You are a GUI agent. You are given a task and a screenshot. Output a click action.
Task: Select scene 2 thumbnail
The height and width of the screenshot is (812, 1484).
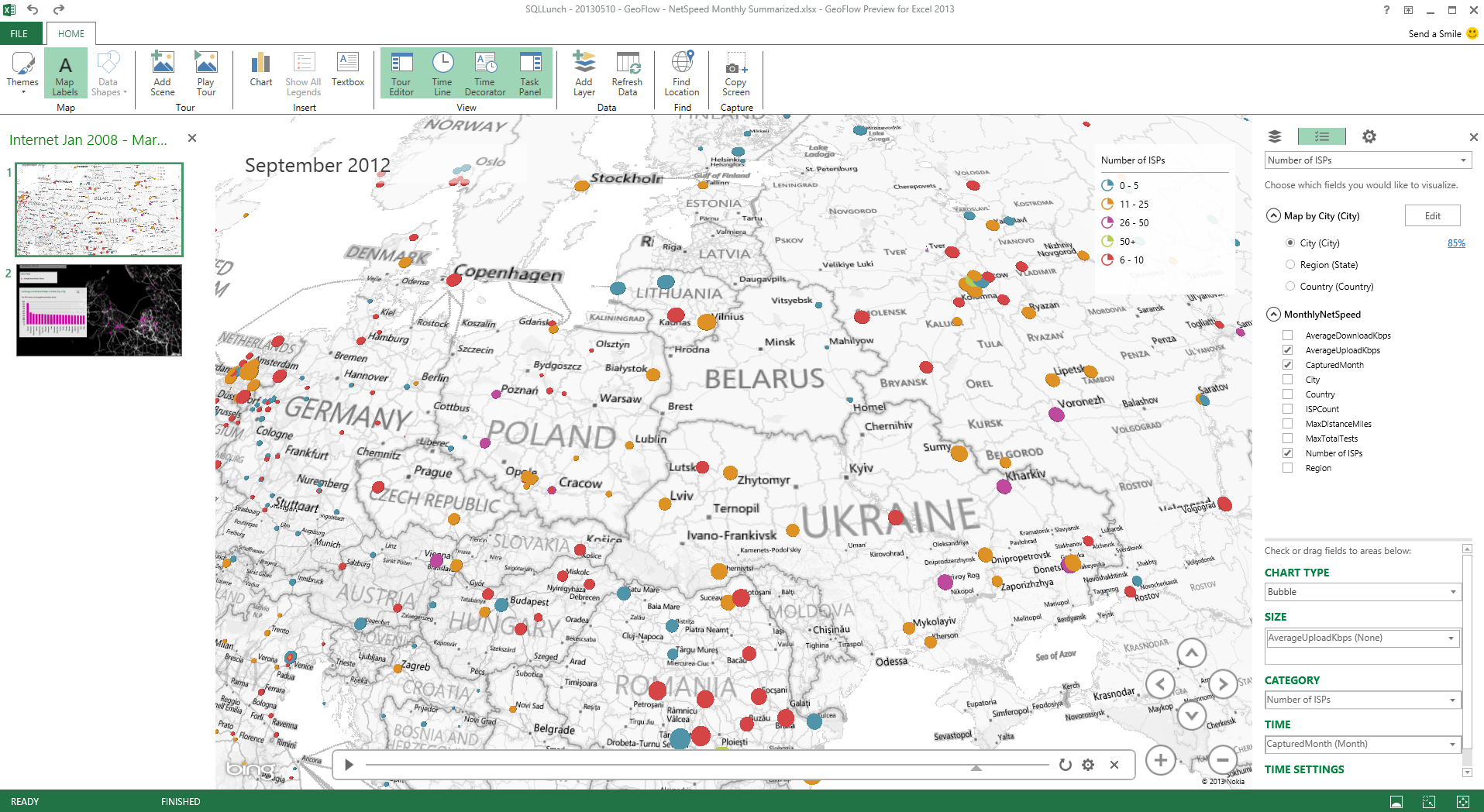99,310
